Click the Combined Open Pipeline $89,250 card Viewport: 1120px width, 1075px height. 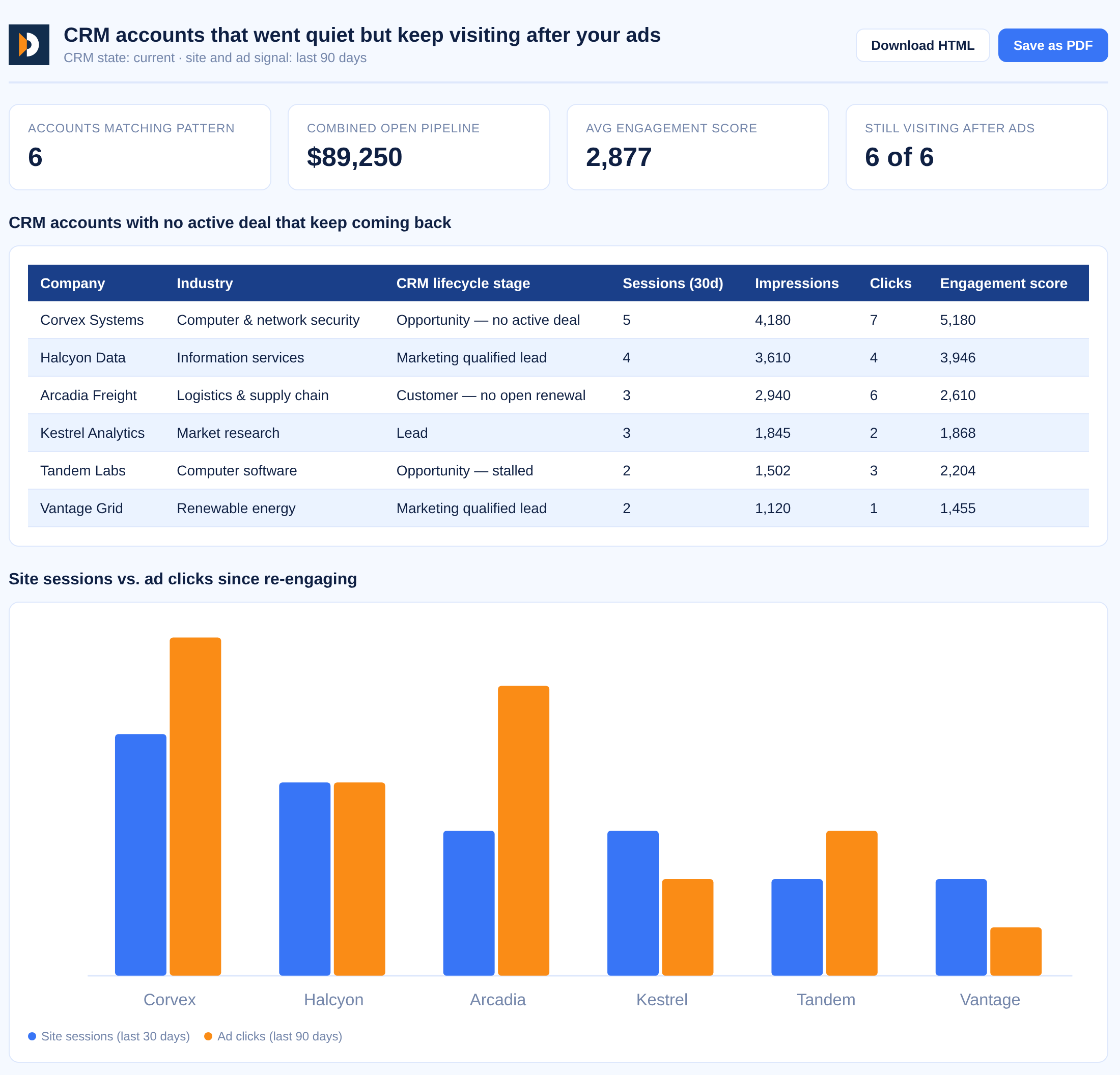point(419,147)
